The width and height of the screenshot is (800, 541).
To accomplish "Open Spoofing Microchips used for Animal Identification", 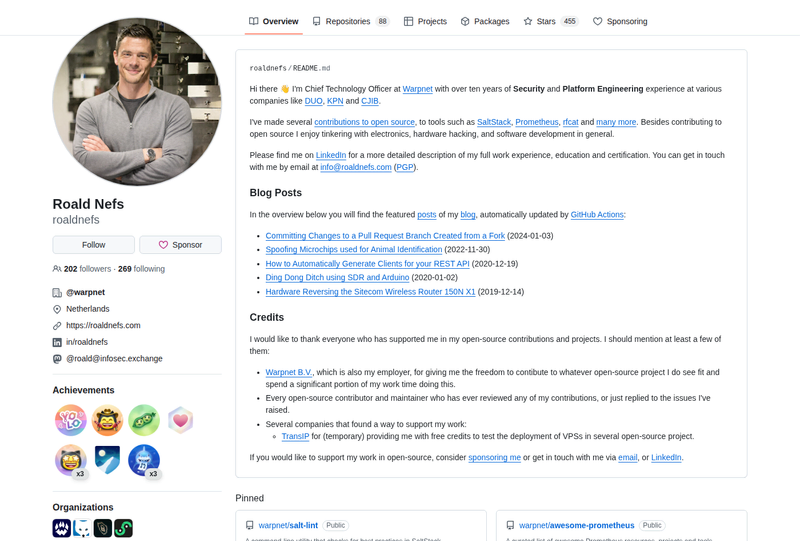I will [354, 250].
